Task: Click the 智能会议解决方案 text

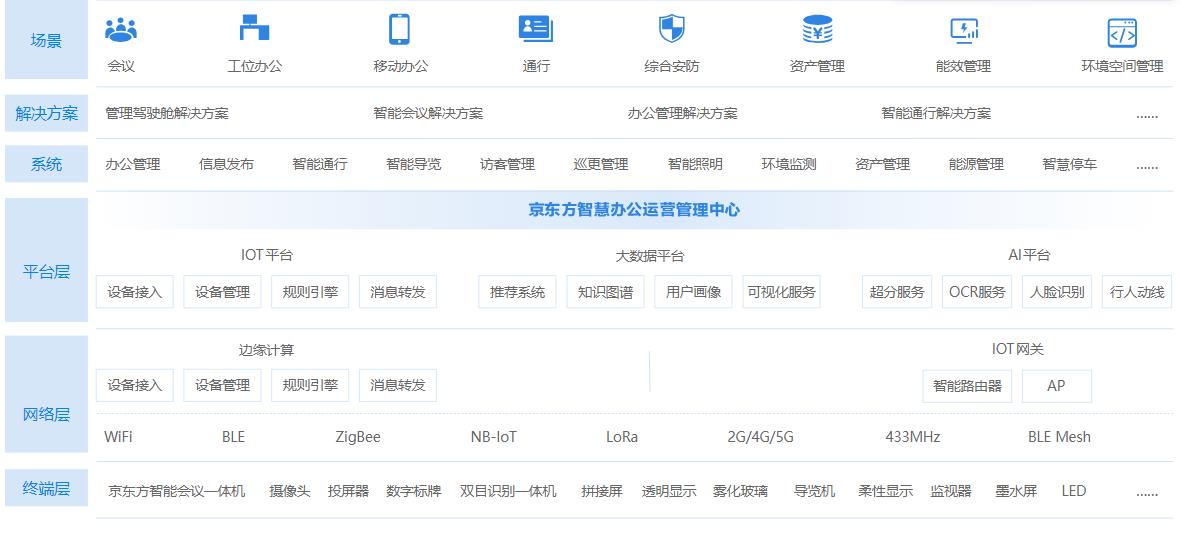Action: pyautogui.click(x=428, y=114)
